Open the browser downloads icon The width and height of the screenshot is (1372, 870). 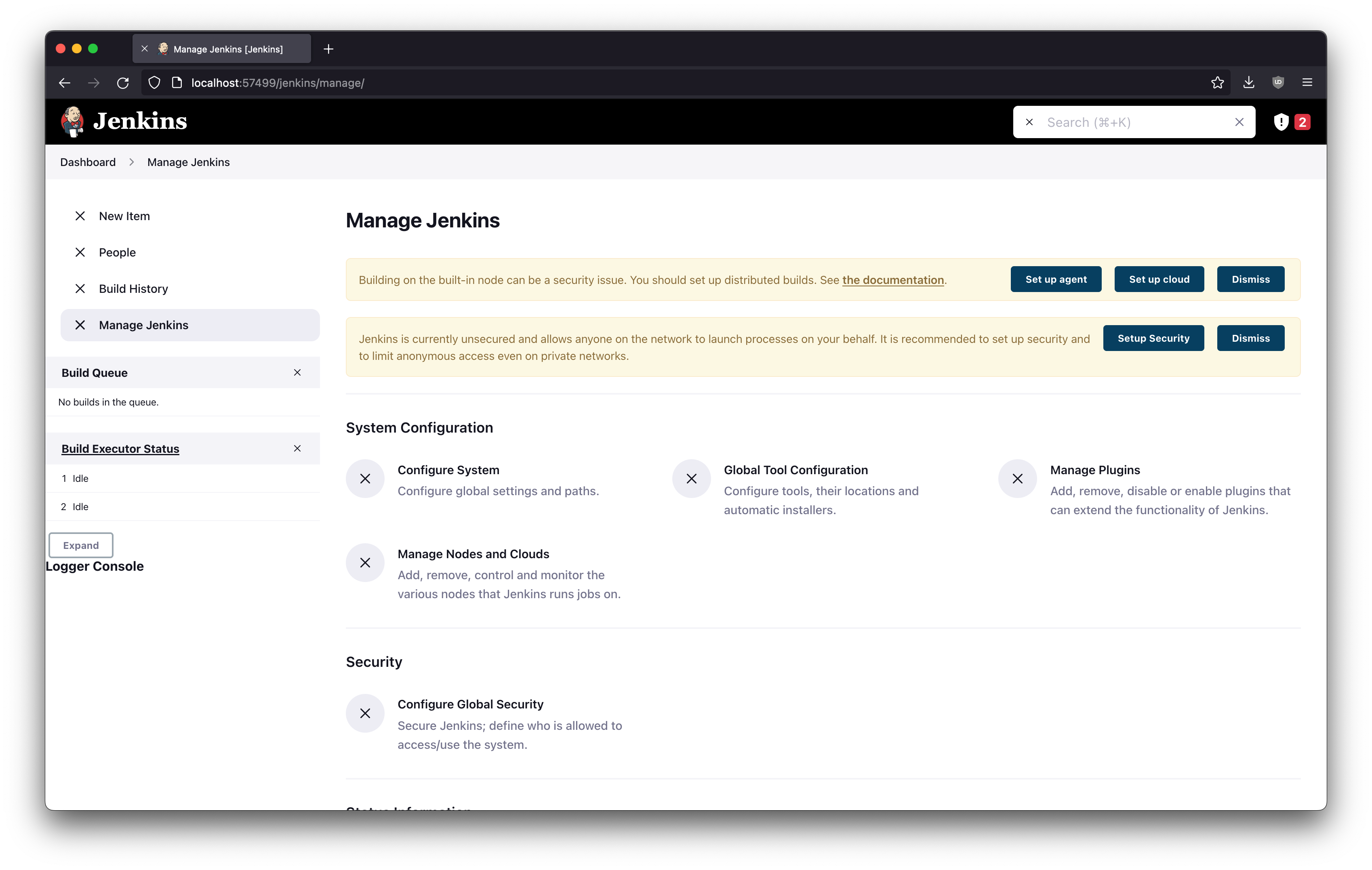1248,83
